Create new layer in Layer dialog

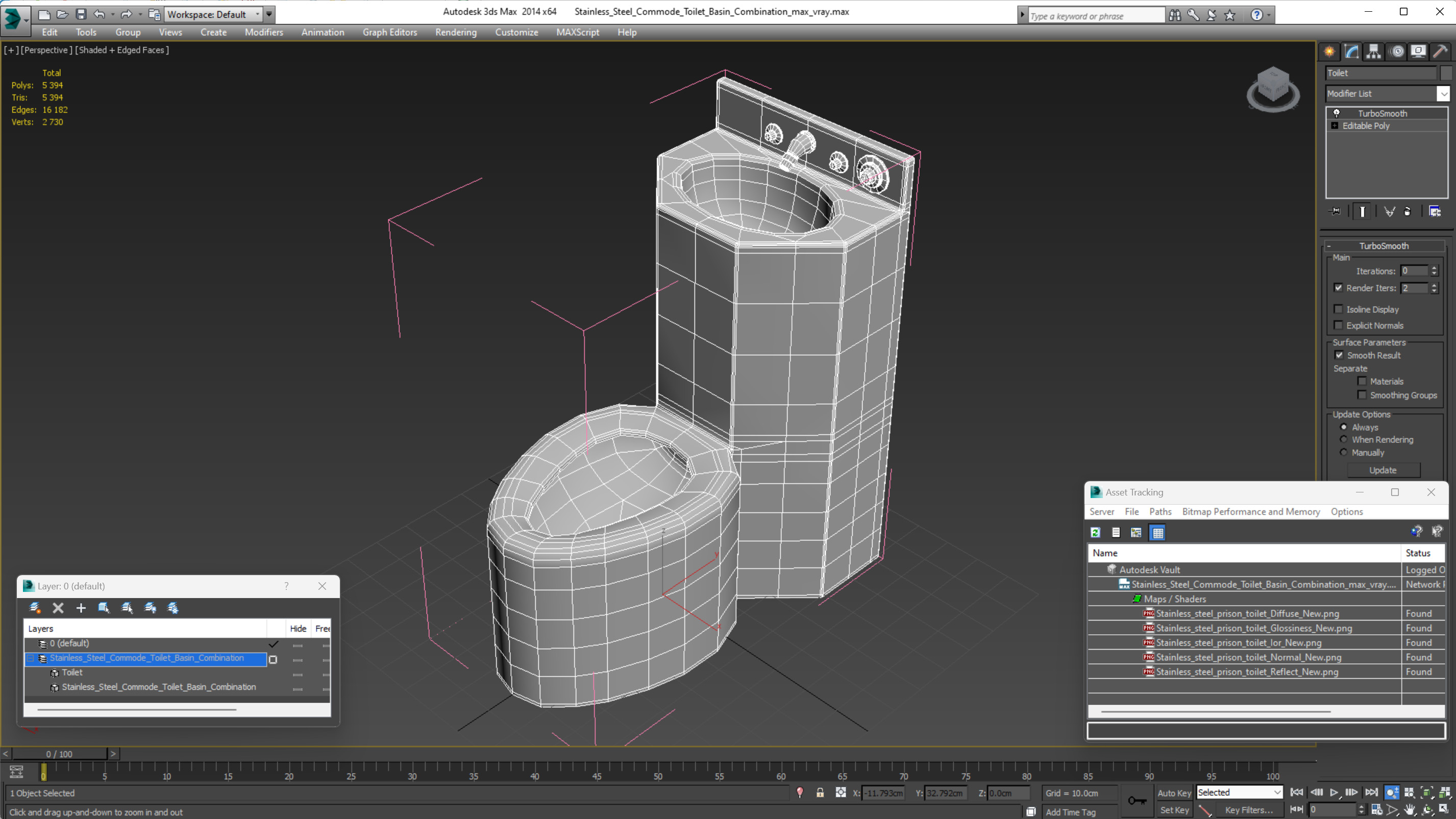click(x=35, y=608)
